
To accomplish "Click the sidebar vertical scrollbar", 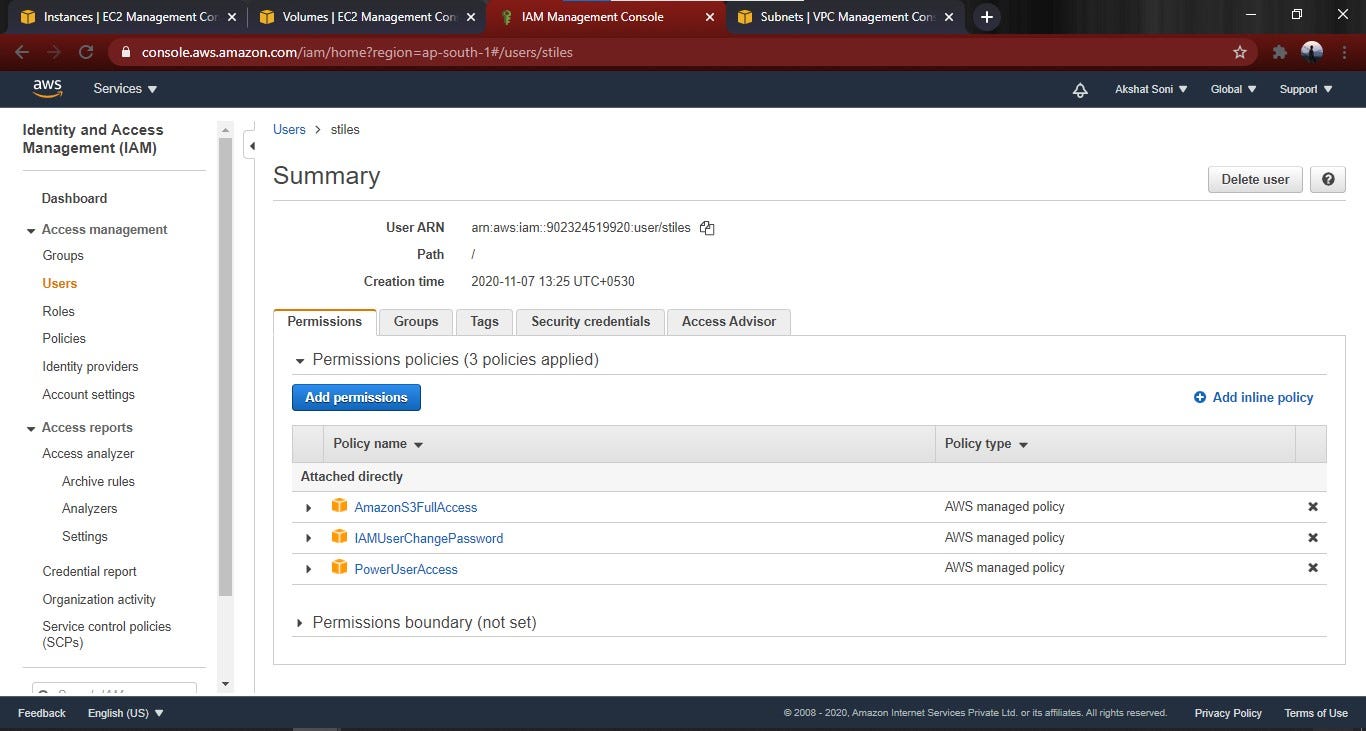I will tap(225, 365).
